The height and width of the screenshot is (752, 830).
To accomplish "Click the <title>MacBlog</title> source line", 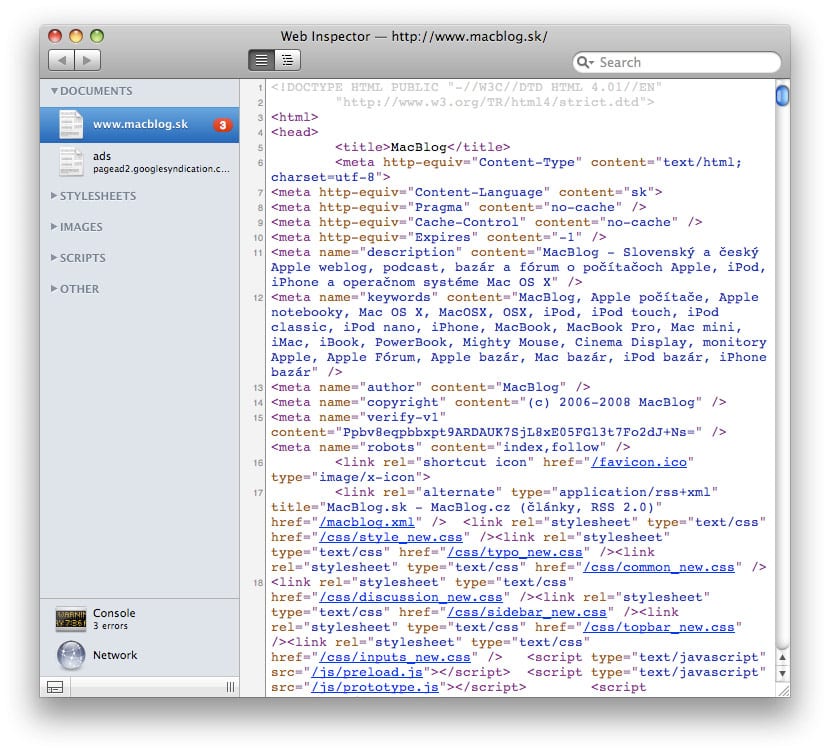I will [x=422, y=147].
